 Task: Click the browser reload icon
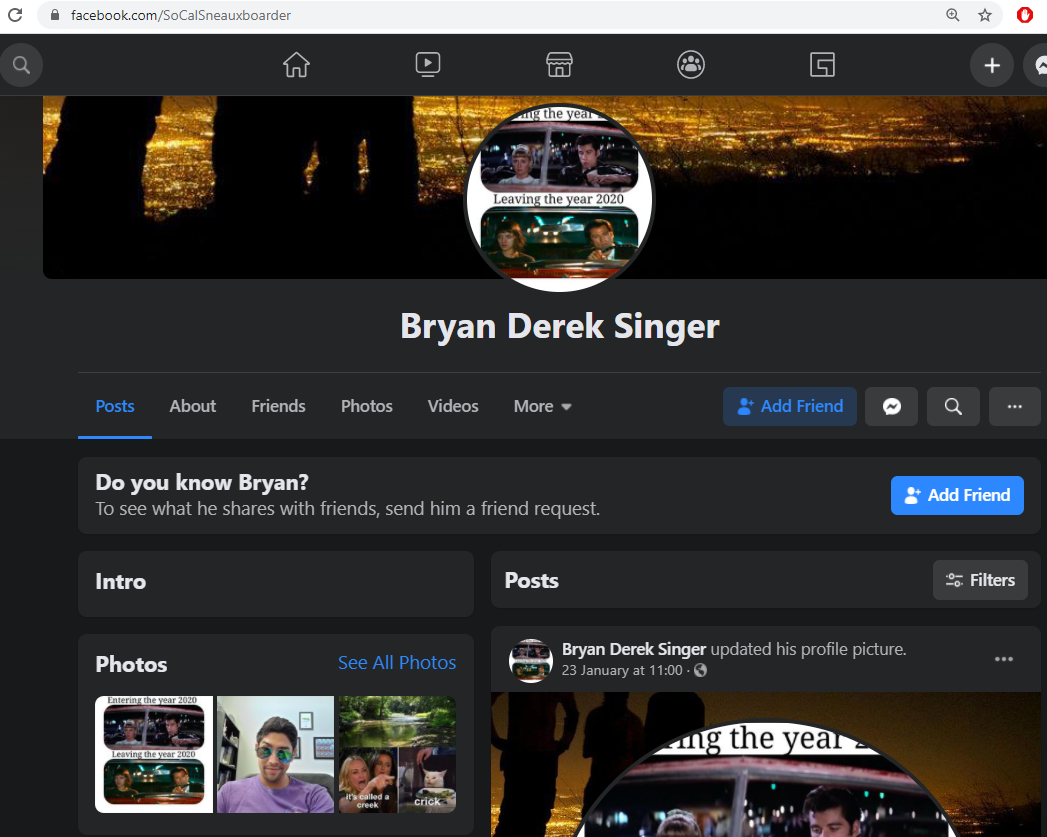[x=15, y=15]
